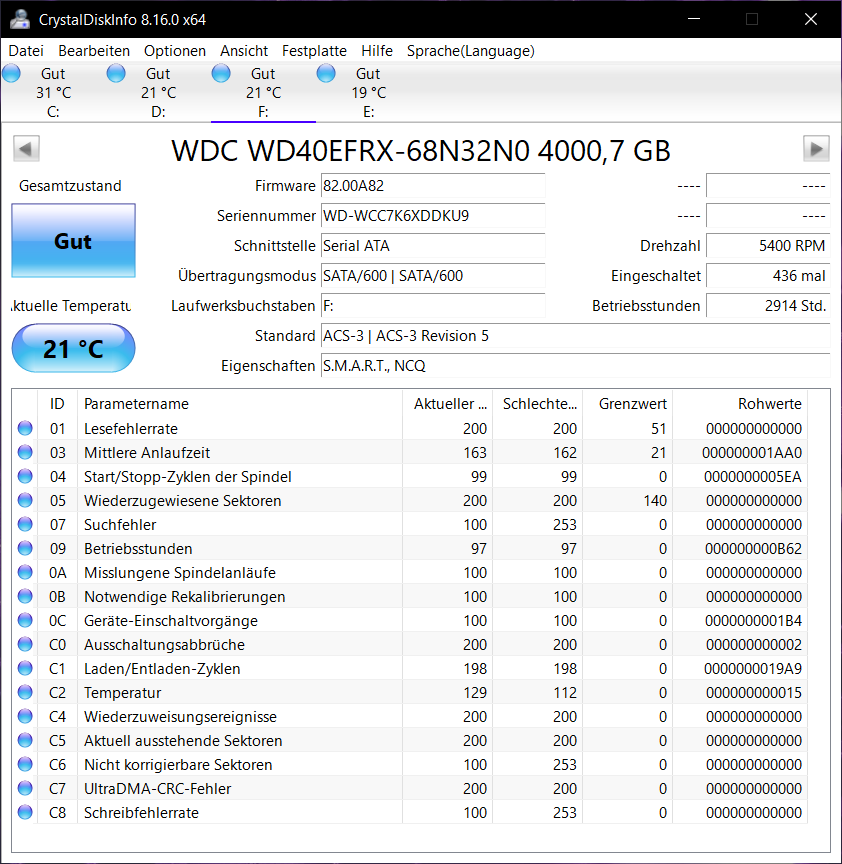842x864 pixels.
Task: Click status icon for Wiederzugewiesene Sektoren row
Action: (25, 500)
